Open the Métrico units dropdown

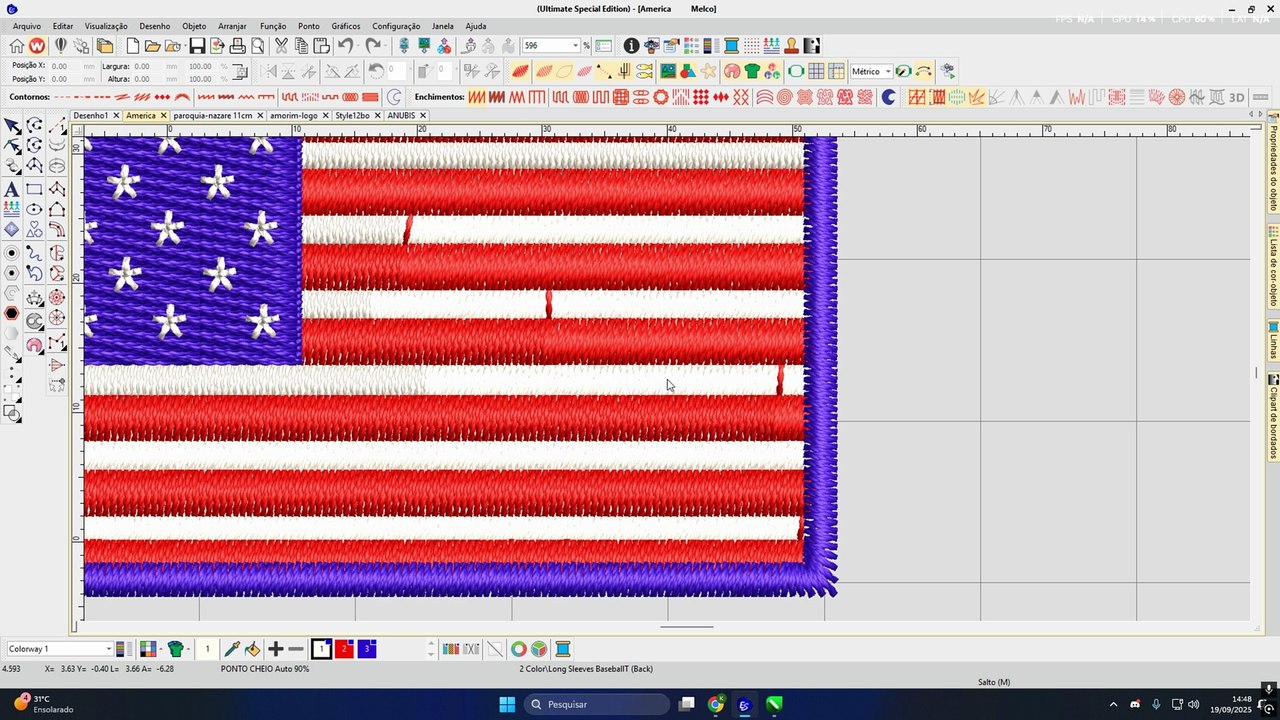pos(888,72)
